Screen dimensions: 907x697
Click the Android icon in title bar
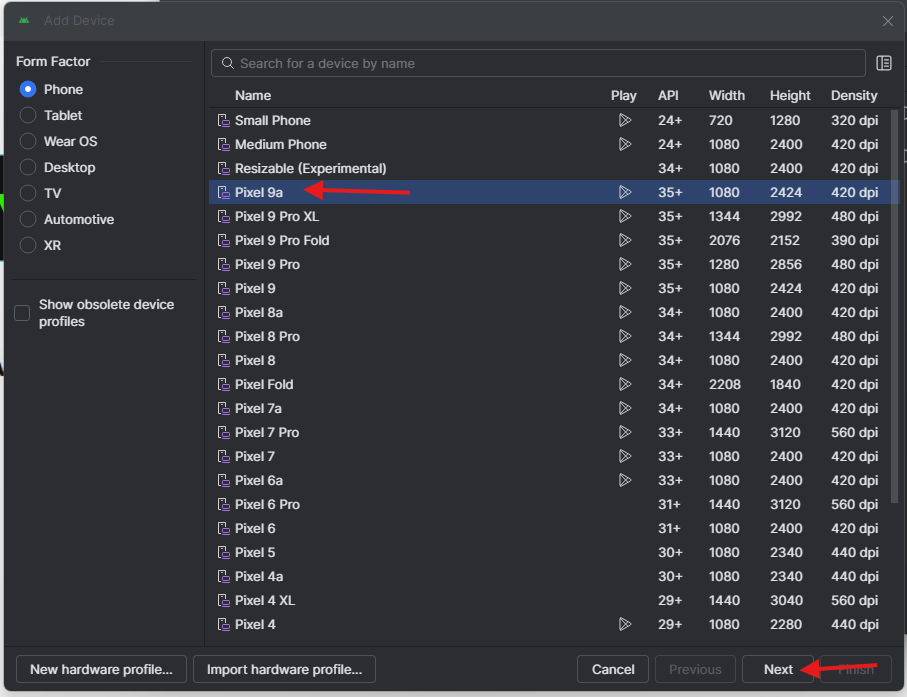coord(24,20)
